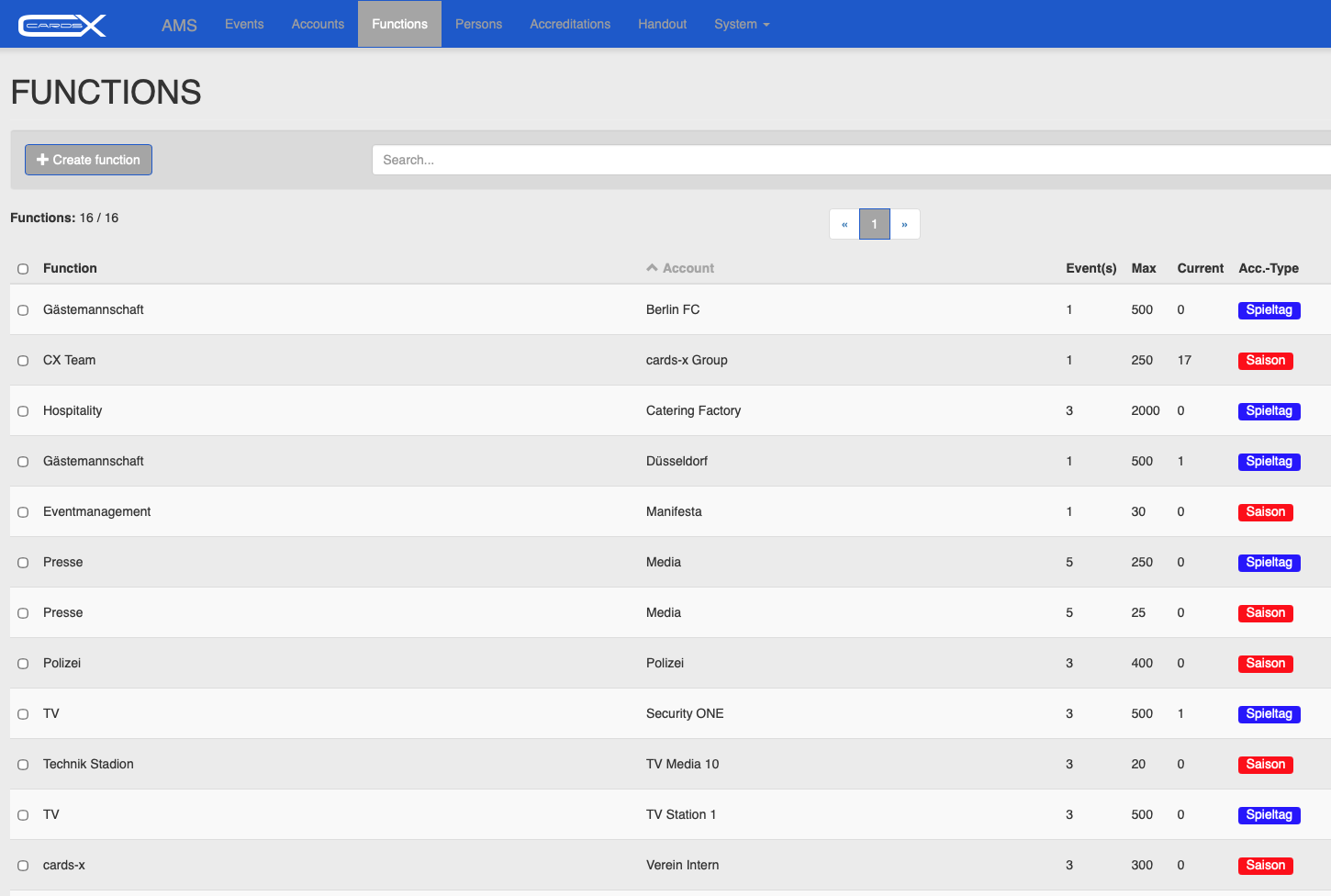Click Manifesta account cell

click(674, 511)
